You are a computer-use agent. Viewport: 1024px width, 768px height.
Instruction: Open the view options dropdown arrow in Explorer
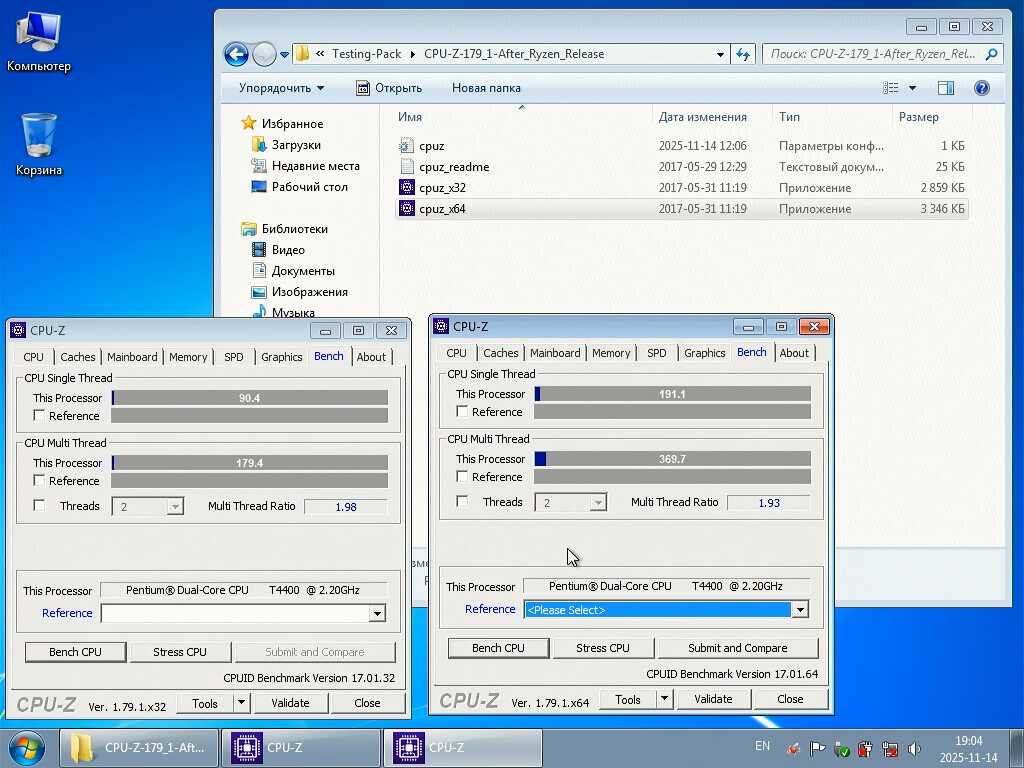(912, 88)
